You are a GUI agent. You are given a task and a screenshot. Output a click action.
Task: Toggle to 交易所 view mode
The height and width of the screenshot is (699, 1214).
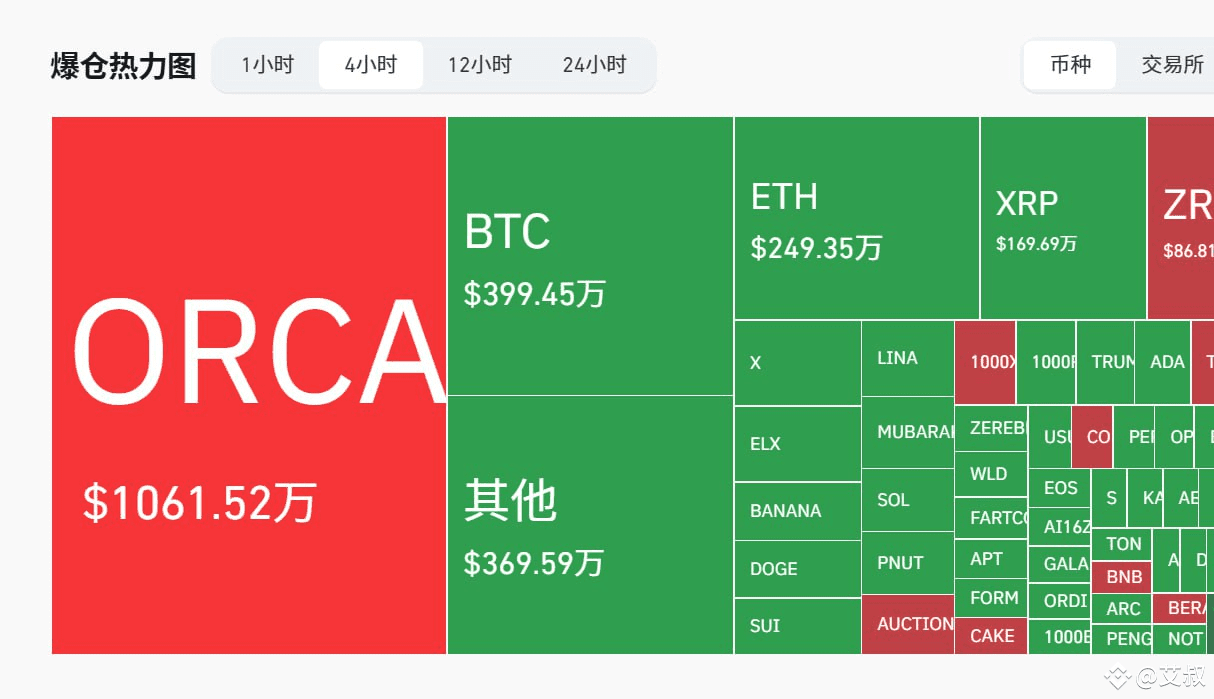coord(1172,64)
